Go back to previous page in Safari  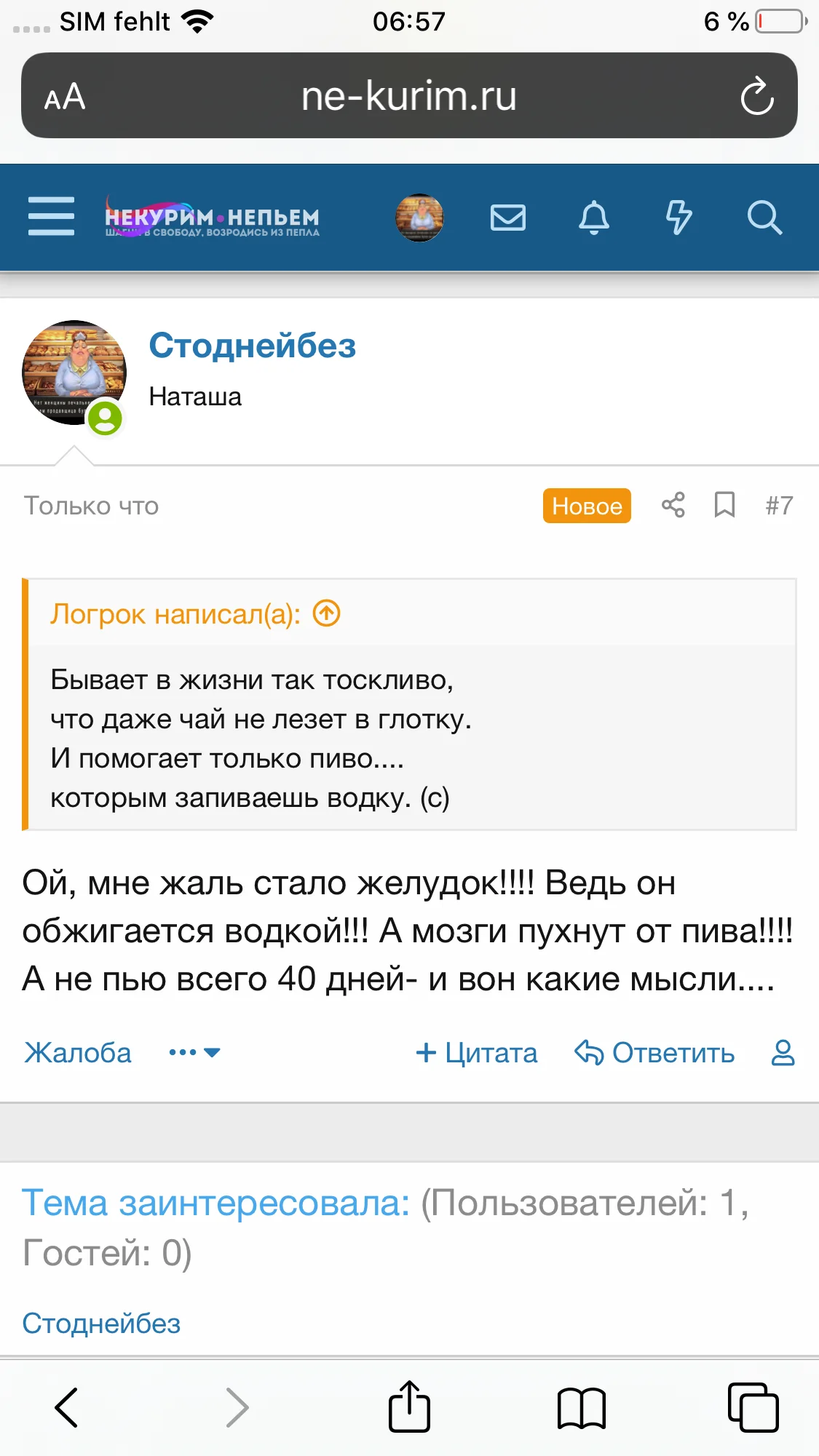point(66,1407)
